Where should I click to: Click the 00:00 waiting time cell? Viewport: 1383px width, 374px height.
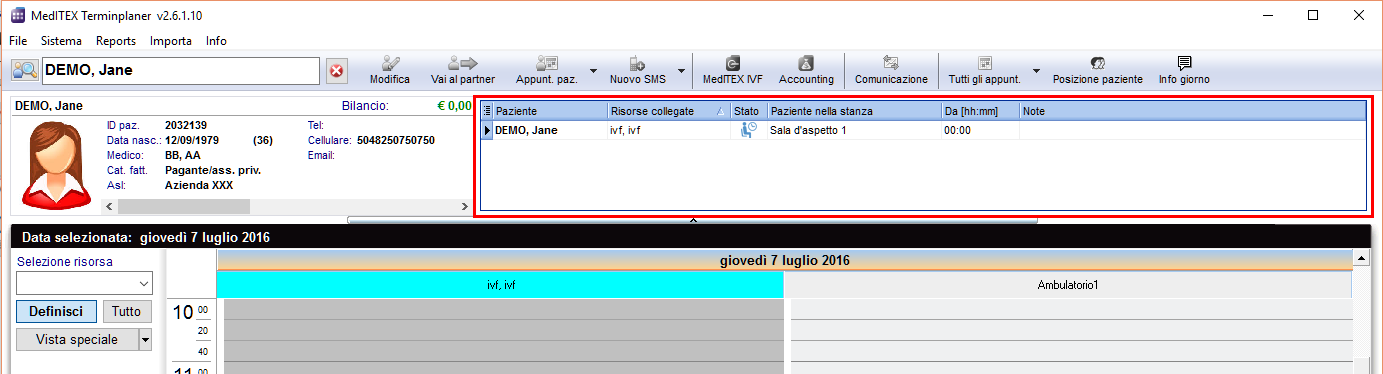pos(980,130)
